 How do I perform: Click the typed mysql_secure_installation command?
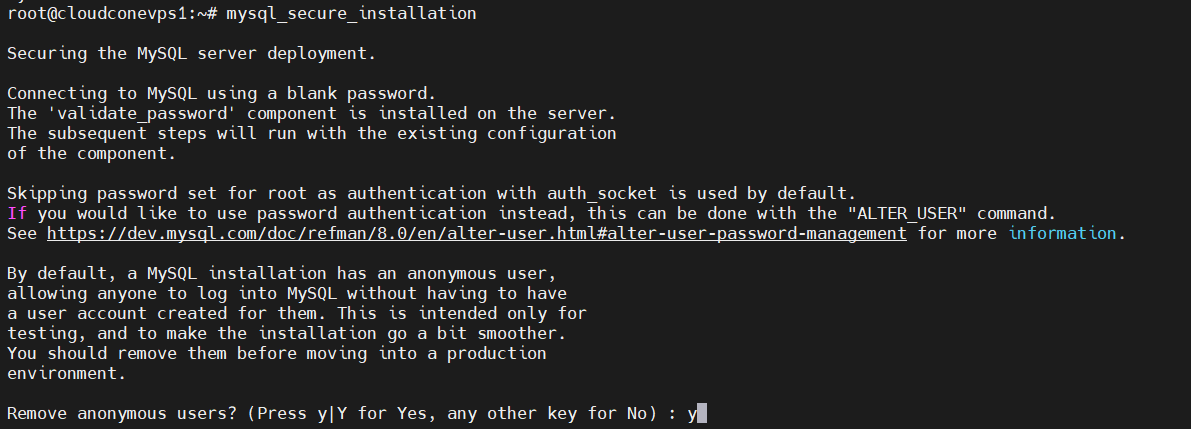point(351,13)
